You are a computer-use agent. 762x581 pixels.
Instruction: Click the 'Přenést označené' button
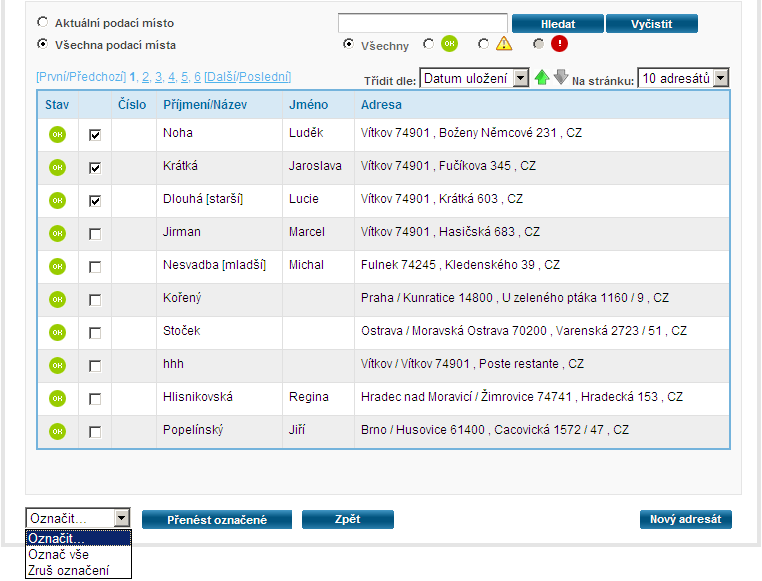(x=217, y=520)
